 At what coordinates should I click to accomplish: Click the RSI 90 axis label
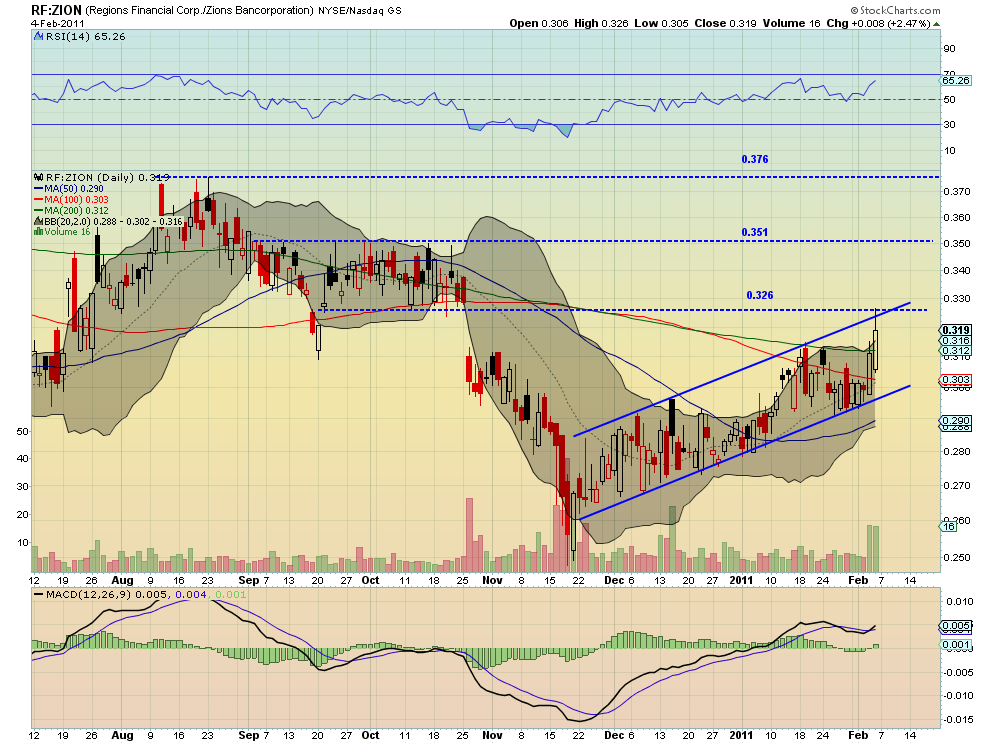950,49
